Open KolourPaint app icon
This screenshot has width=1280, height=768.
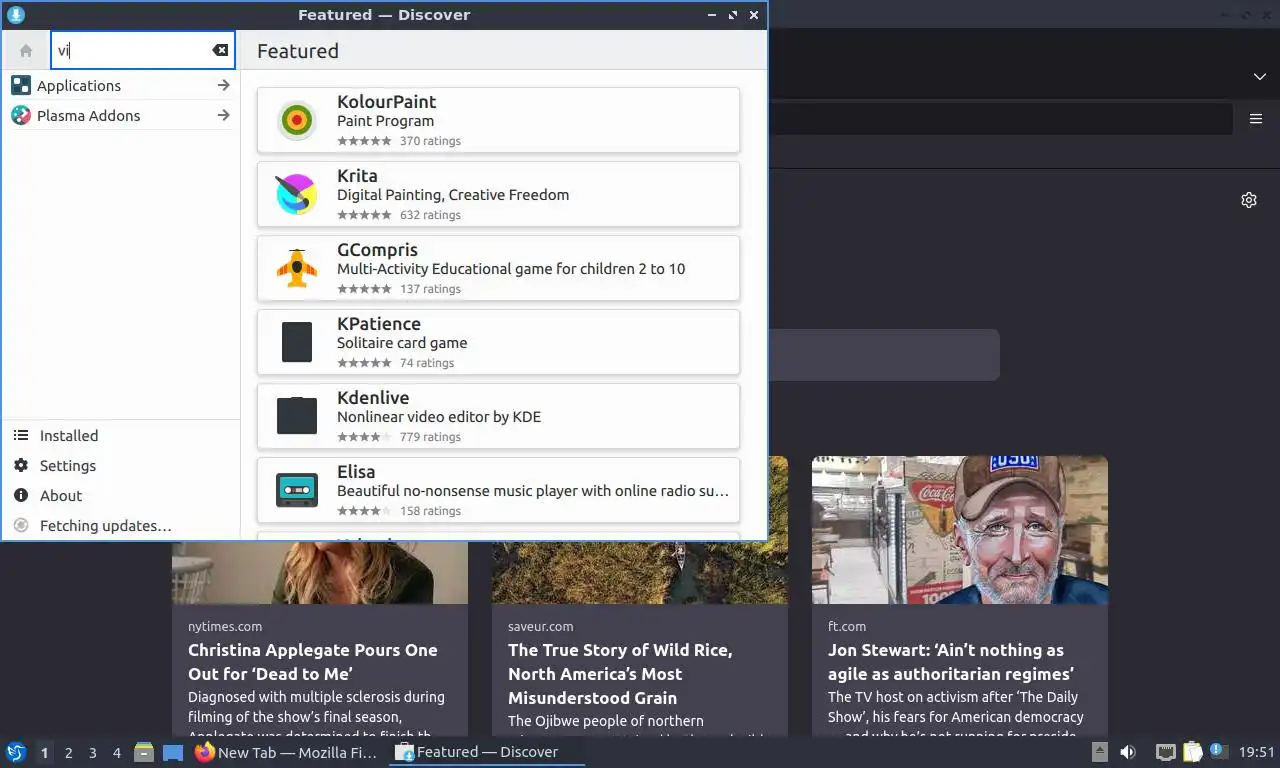pyautogui.click(x=297, y=120)
